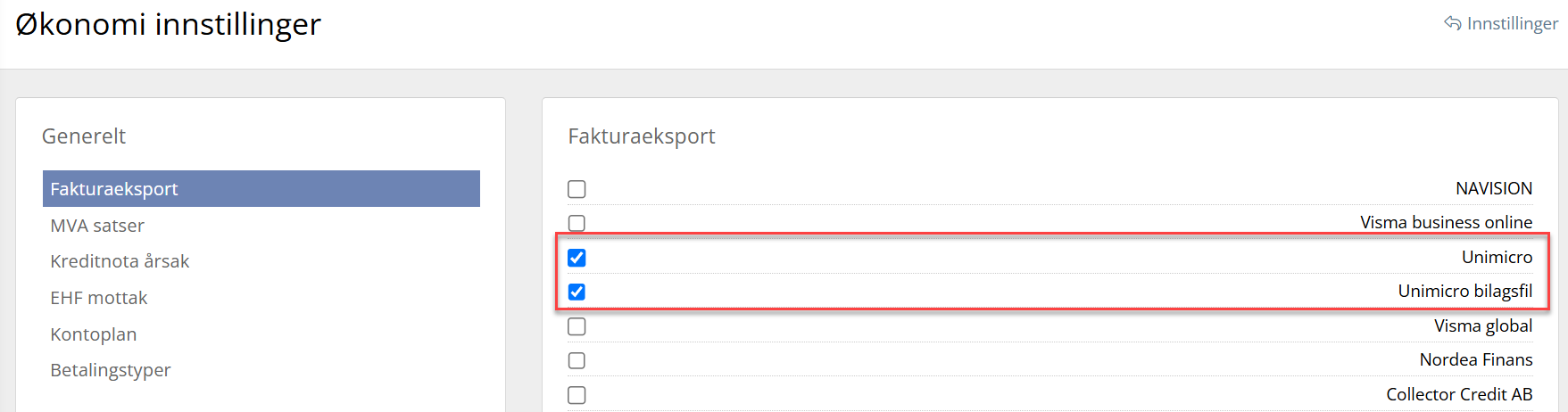Open the MVA satser section

(x=97, y=226)
